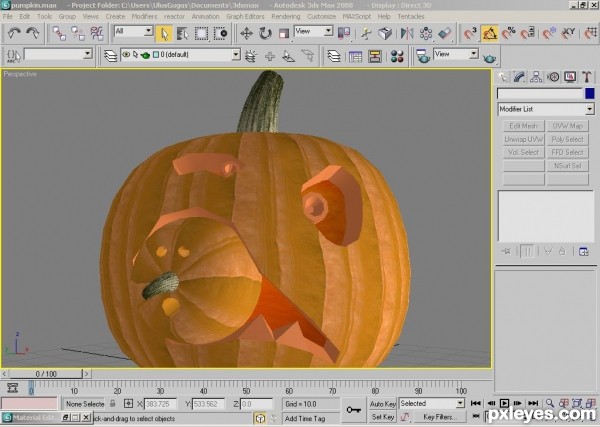Click the XY axis constraint icon

click(568, 33)
